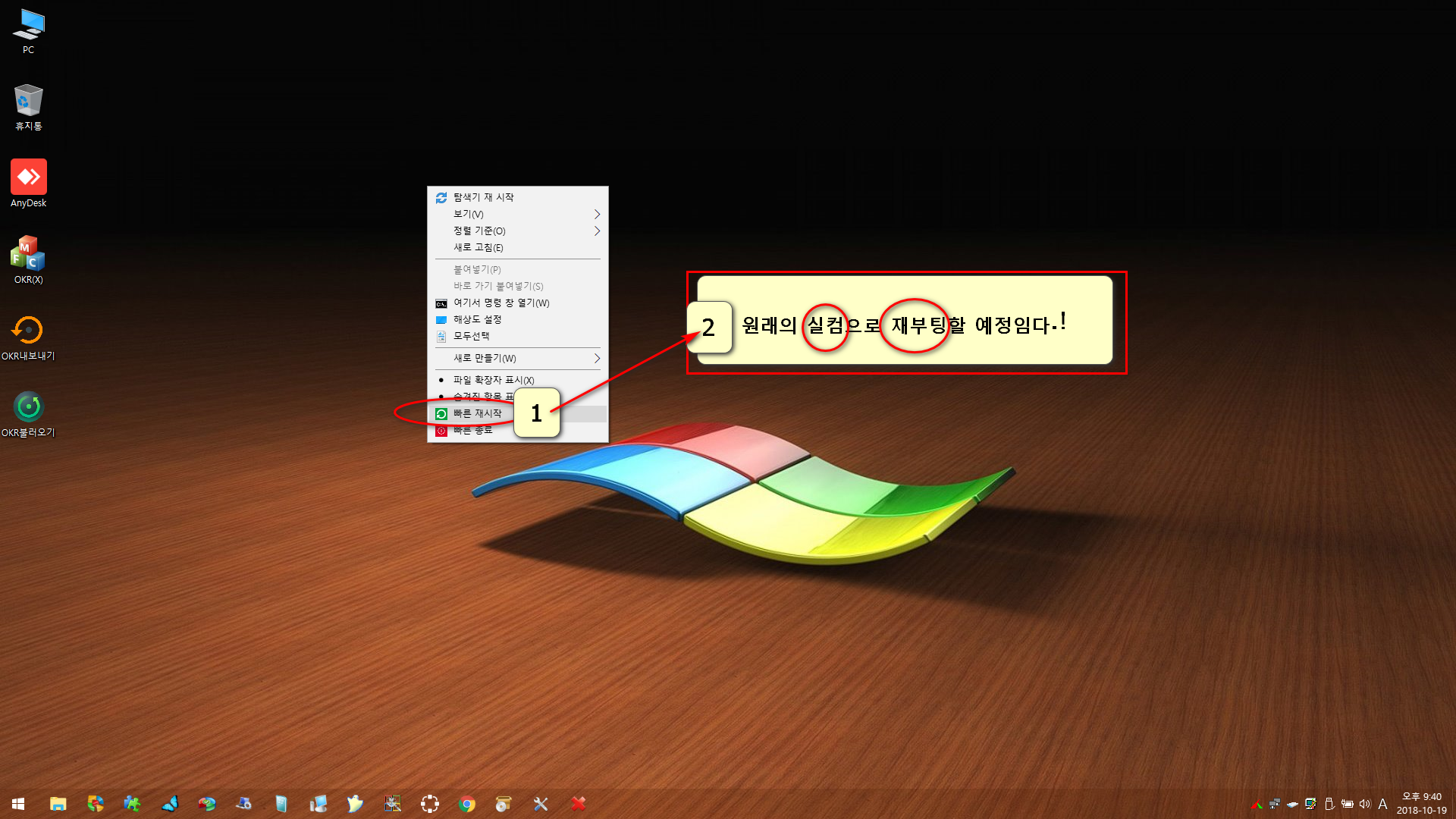Viewport: 1456px width, 819px height.
Task: Open the clock showing 오후 9:40
Action: click(x=1422, y=804)
